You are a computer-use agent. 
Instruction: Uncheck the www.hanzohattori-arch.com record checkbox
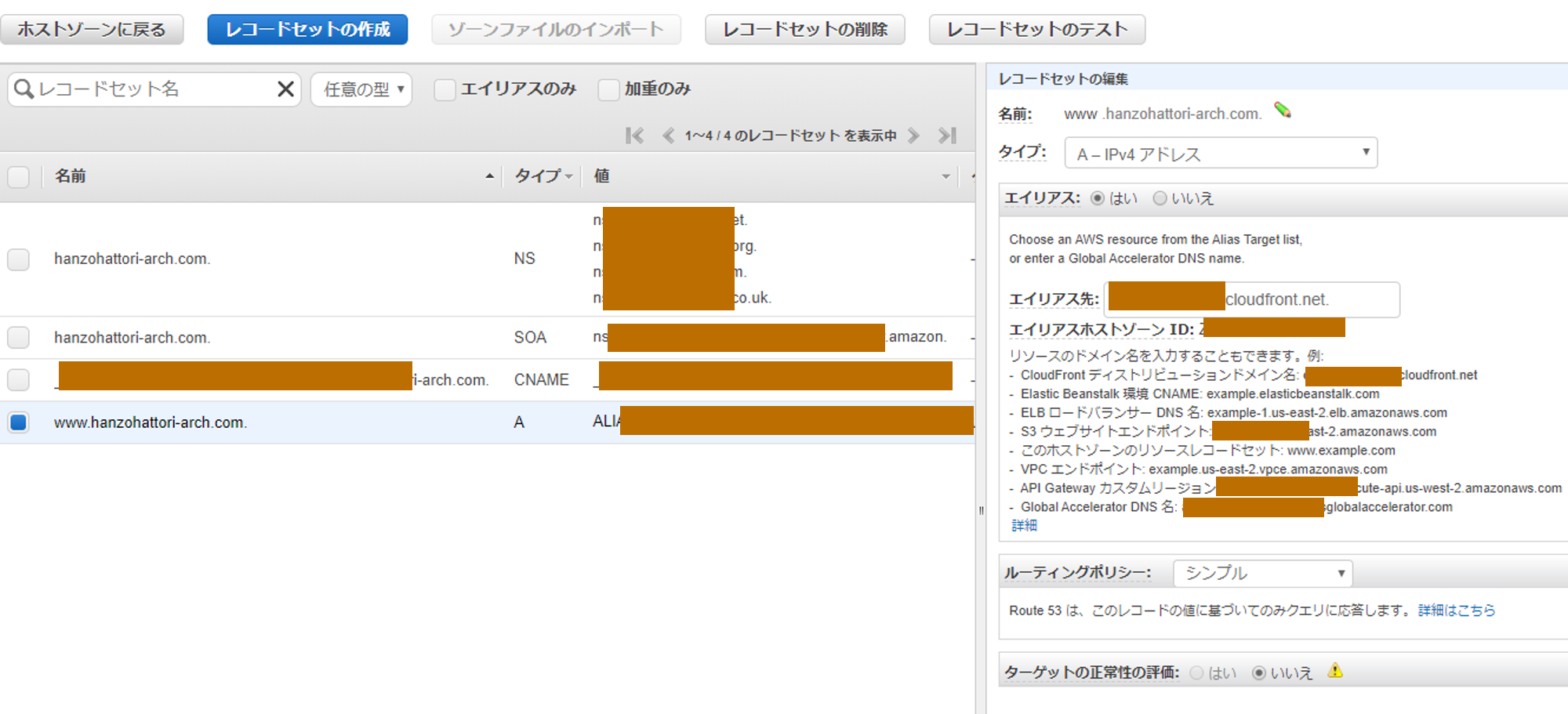pos(18,422)
